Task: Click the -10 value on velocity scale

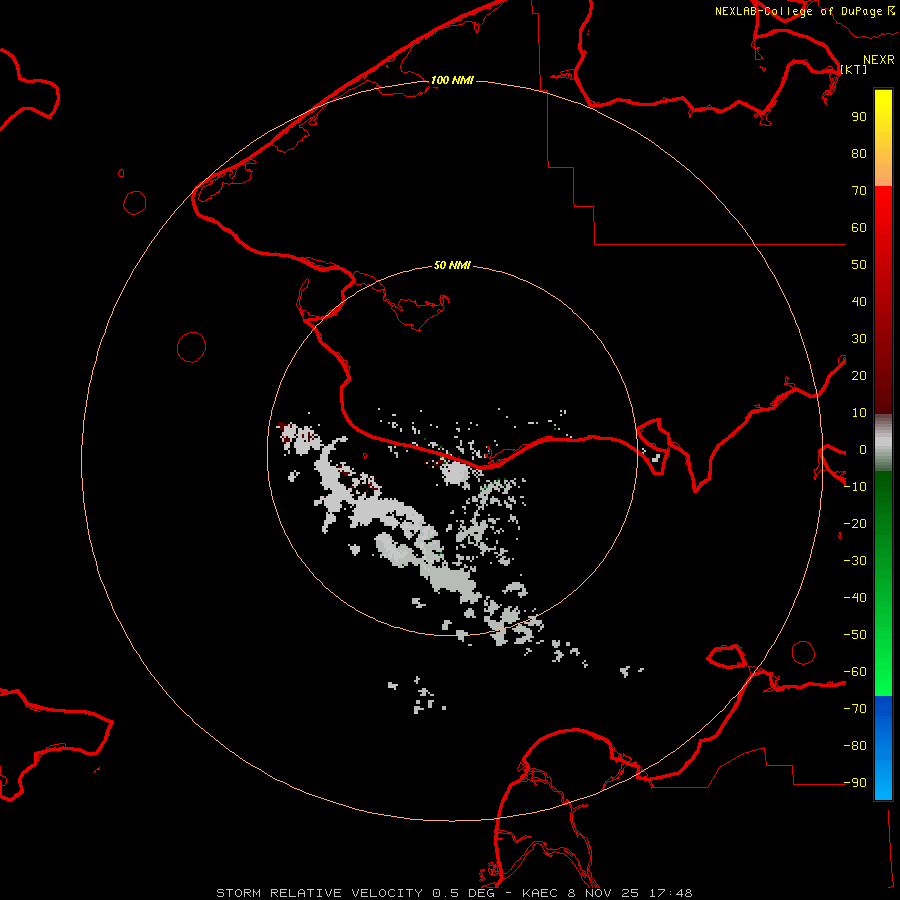Action: (855, 487)
